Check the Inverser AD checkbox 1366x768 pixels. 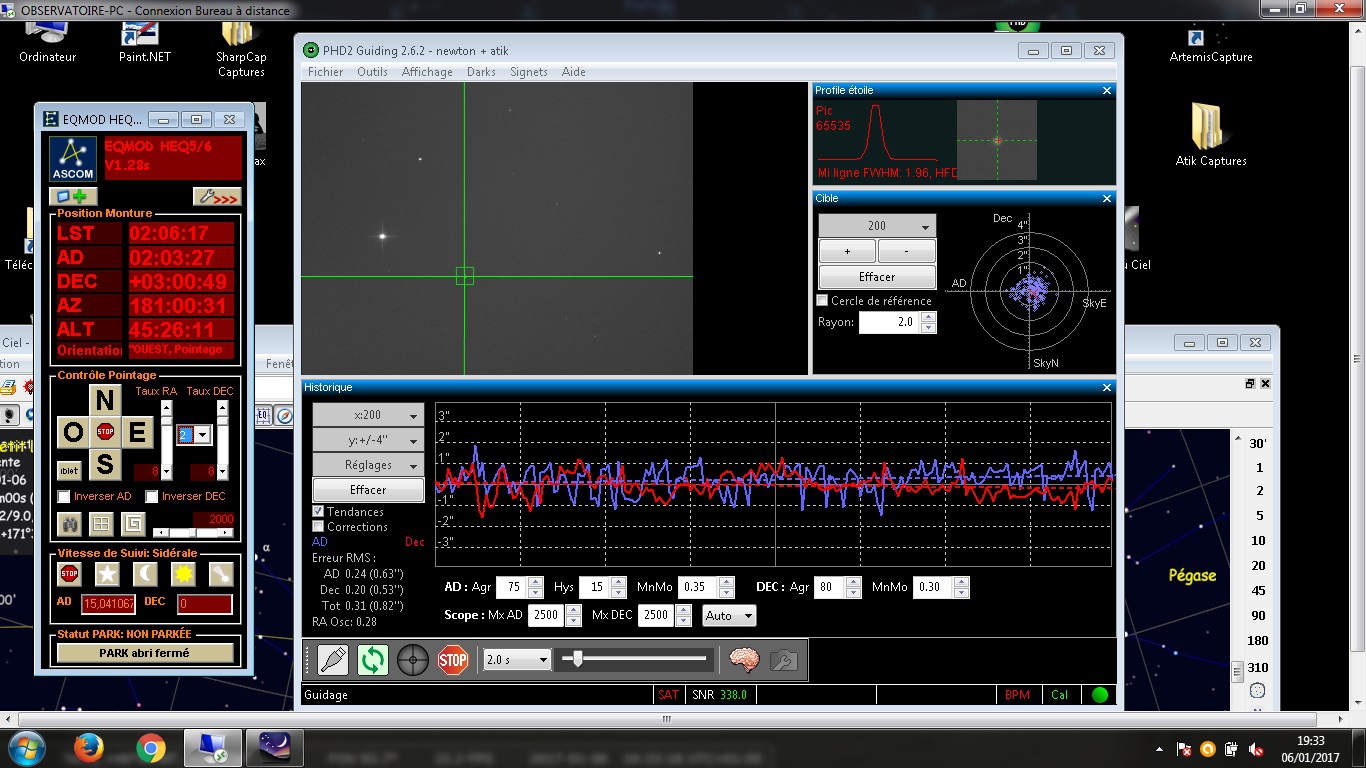(x=64, y=497)
